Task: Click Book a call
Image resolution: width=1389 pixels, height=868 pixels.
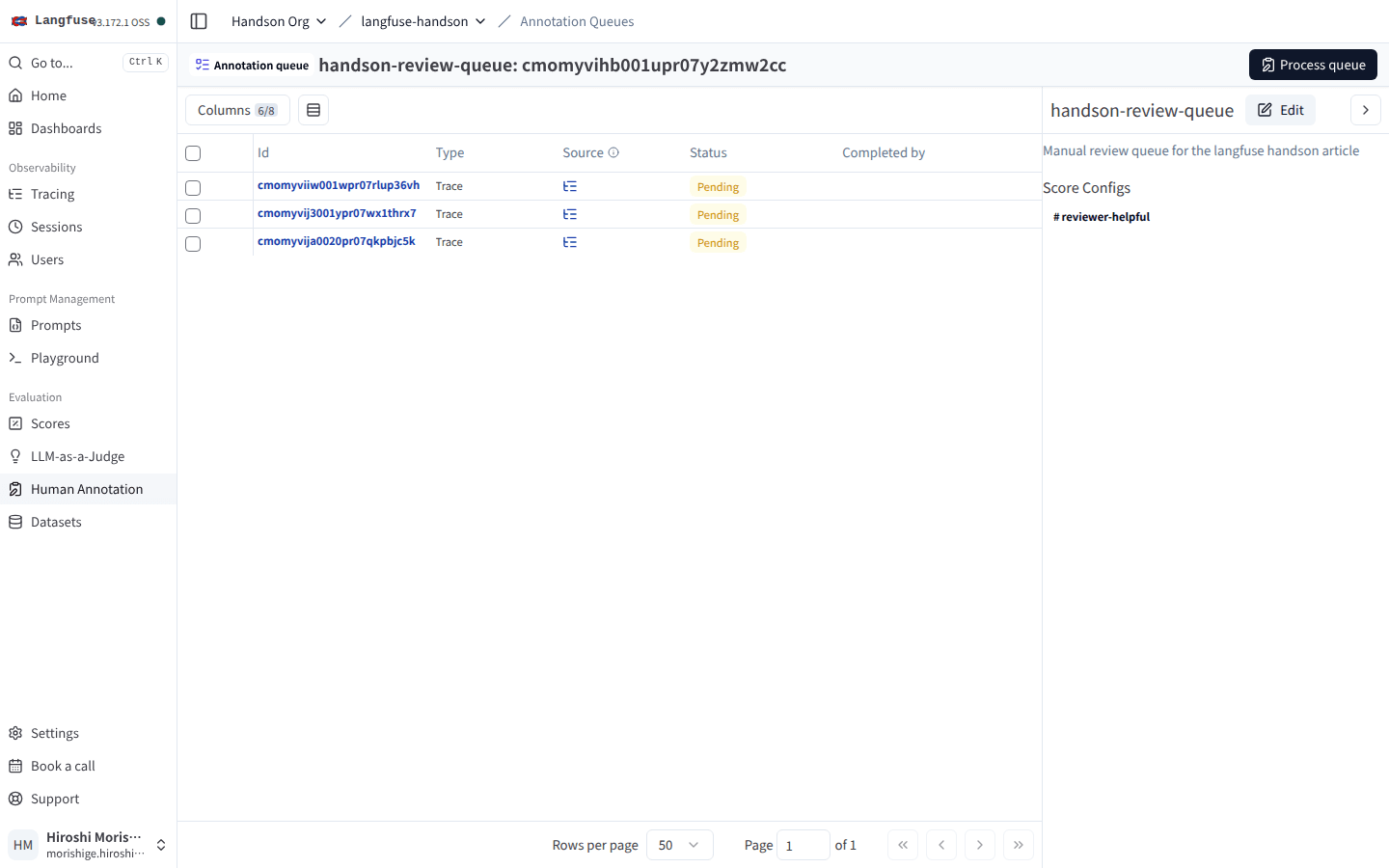Action: click(88, 766)
